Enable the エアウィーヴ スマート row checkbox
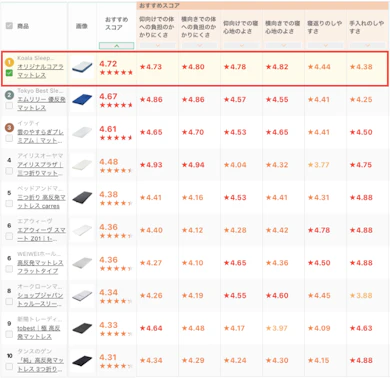This screenshot has height=378, width=390. point(9,236)
